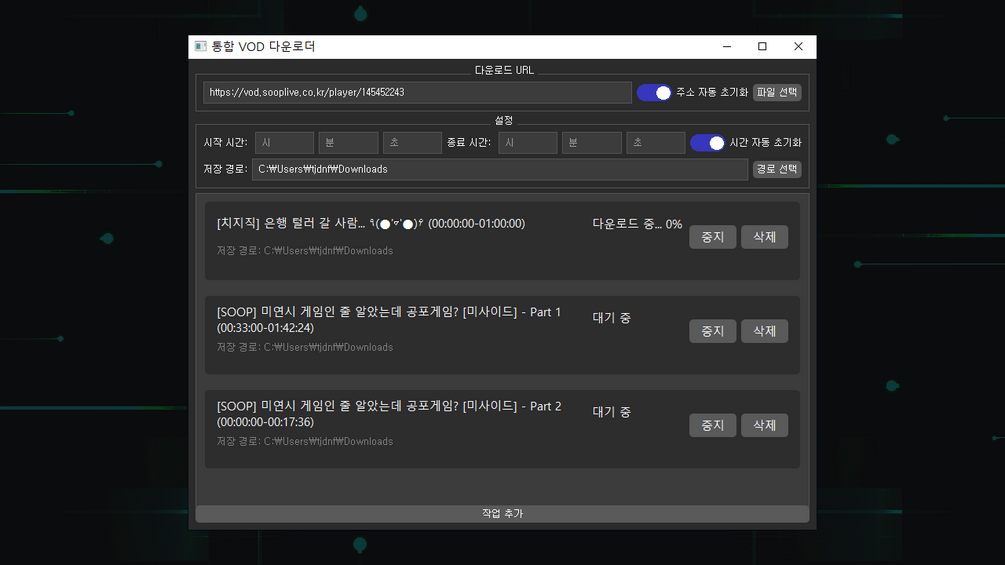The height and width of the screenshot is (565, 1005).
Task: Click the end time 초 field
Action: (x=656, y=142)
